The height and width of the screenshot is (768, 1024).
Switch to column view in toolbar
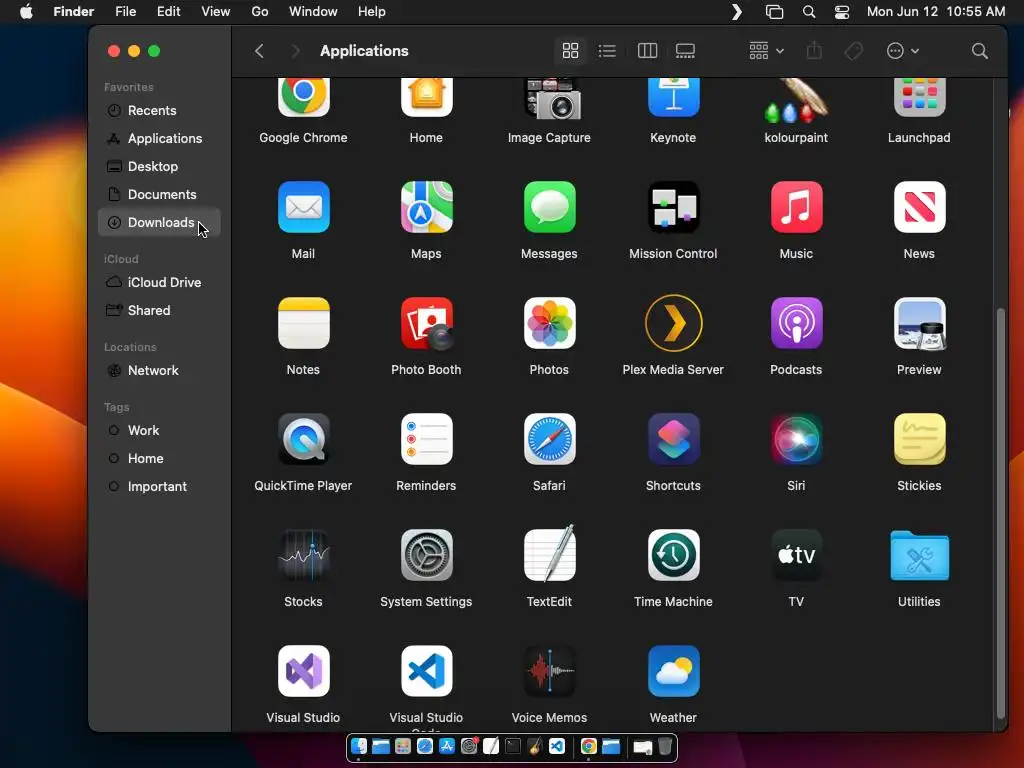tap(647, 51)
